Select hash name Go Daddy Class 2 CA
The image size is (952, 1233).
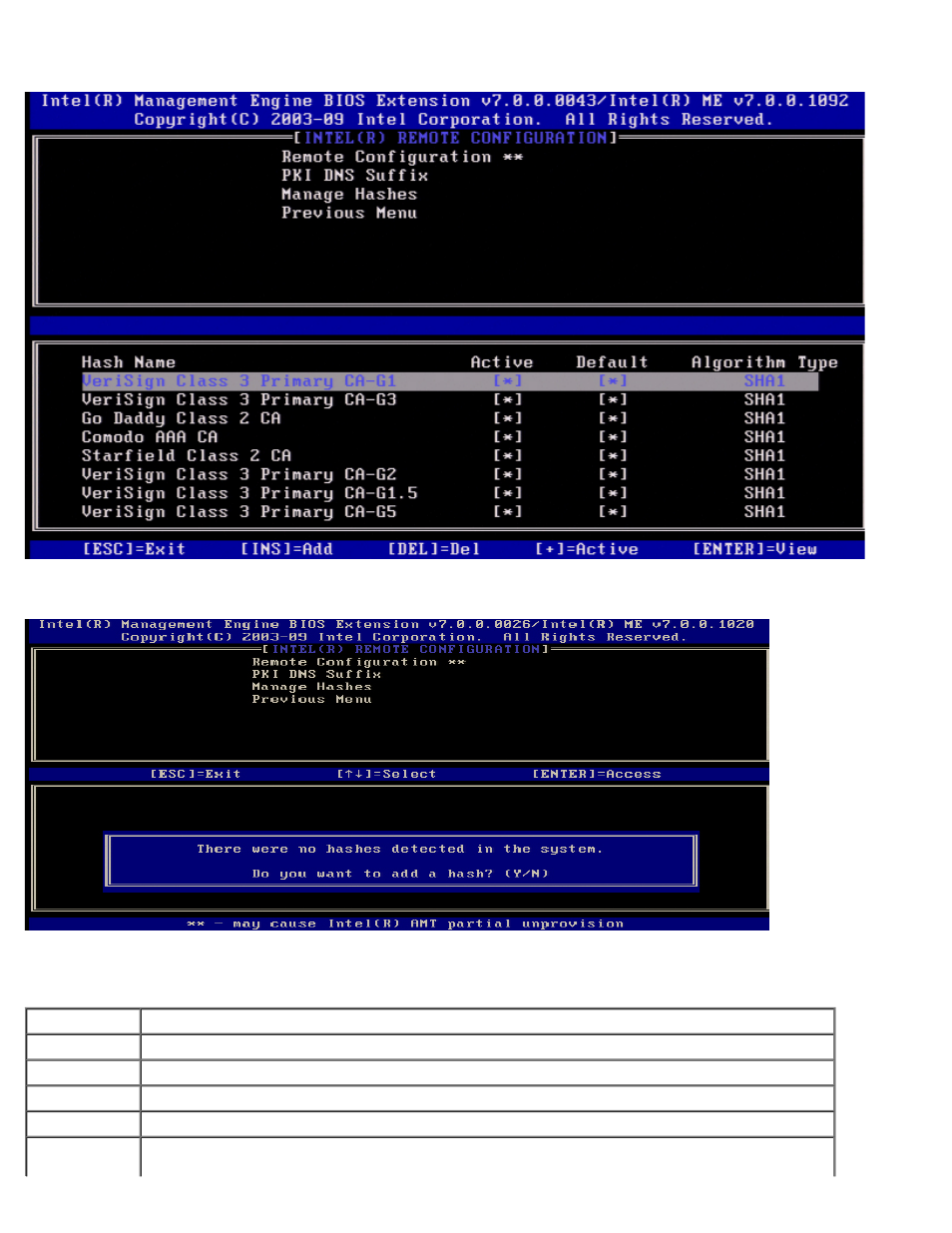tap(181, 418)
